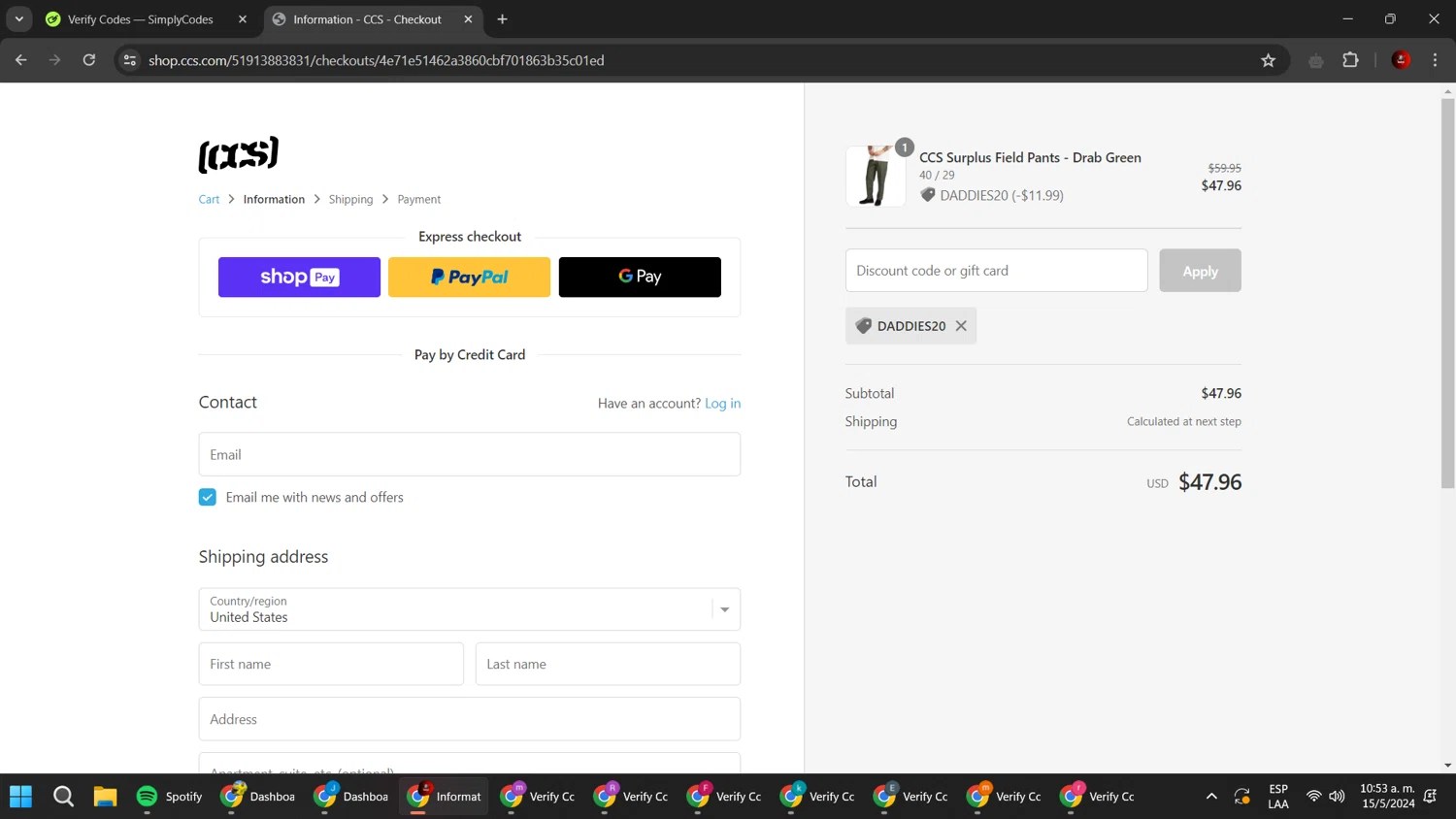This screenshot has height=819, width=1456.
Task: Open the Windows Start menu
Action: (x=20, y=797)
